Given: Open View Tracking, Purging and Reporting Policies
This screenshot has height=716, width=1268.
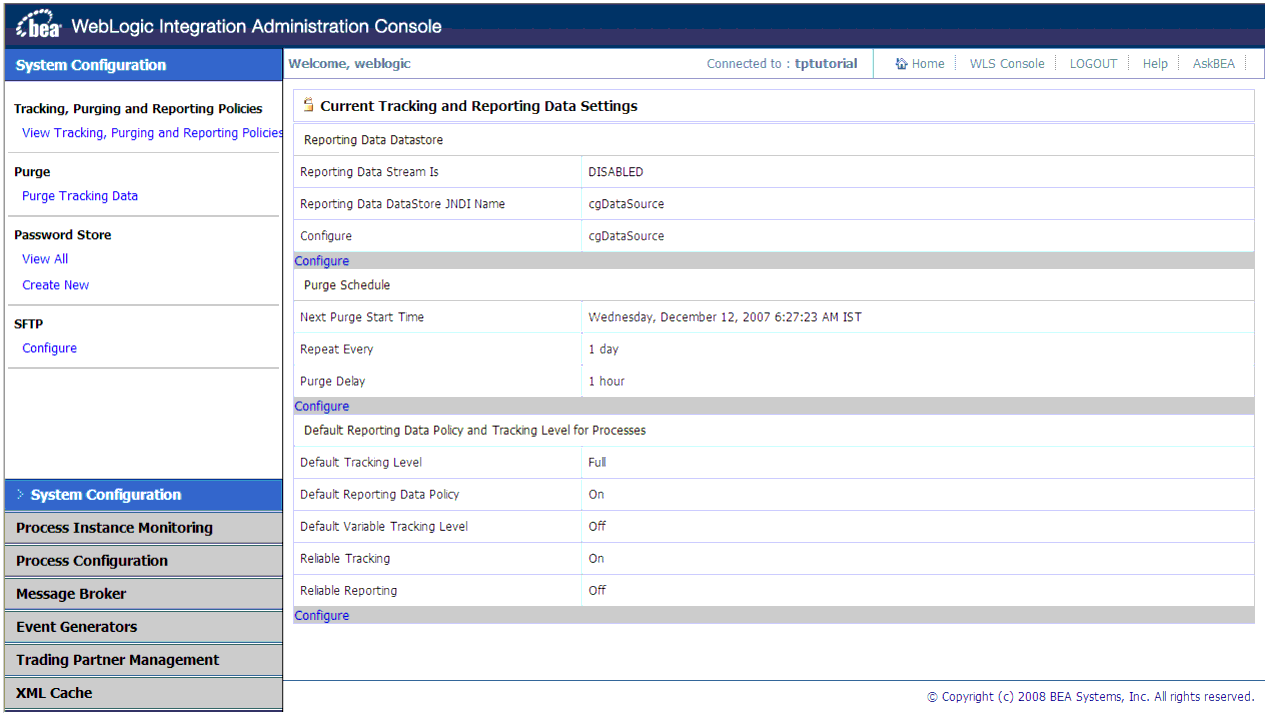Looking at the screenshot, I should pos(153,133).
